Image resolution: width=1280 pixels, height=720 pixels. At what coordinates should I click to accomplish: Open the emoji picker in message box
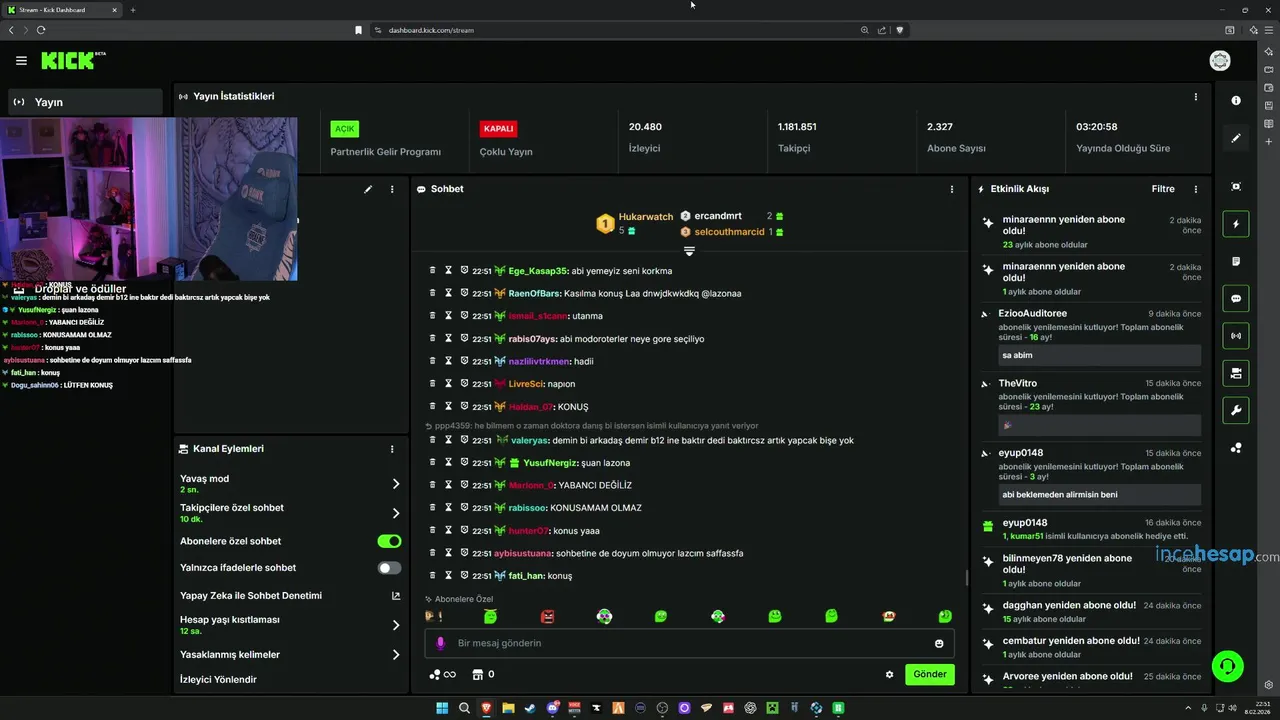(x=939, y=643)
